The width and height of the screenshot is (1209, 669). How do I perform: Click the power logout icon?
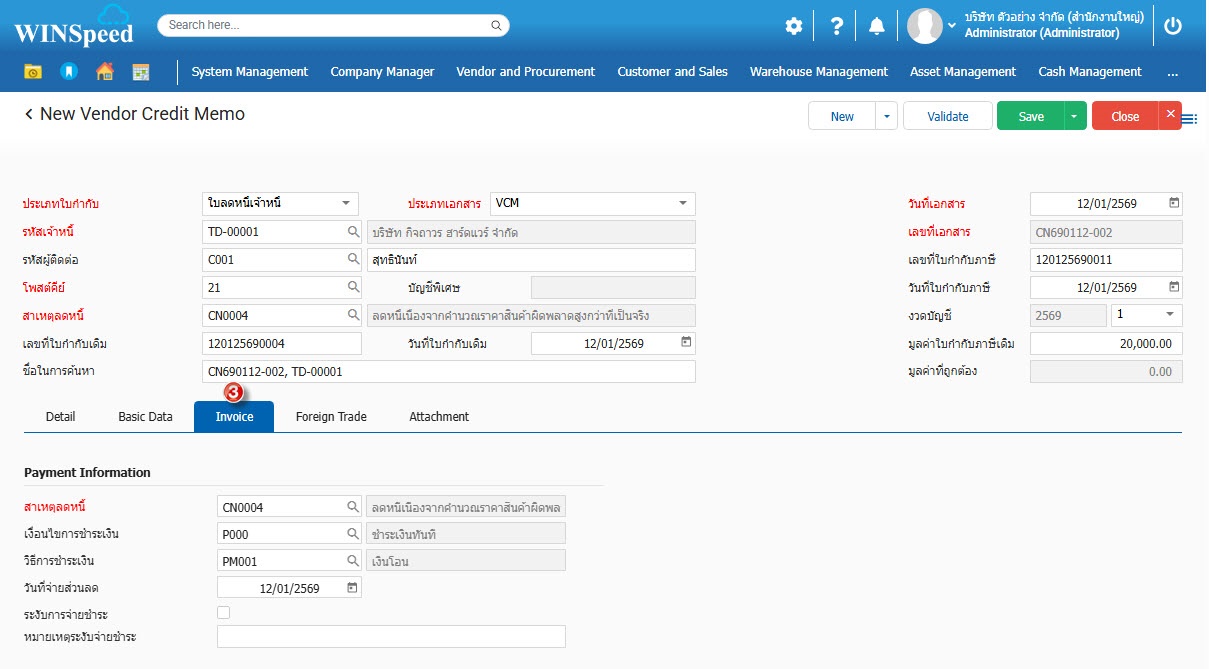point(1173,26)
